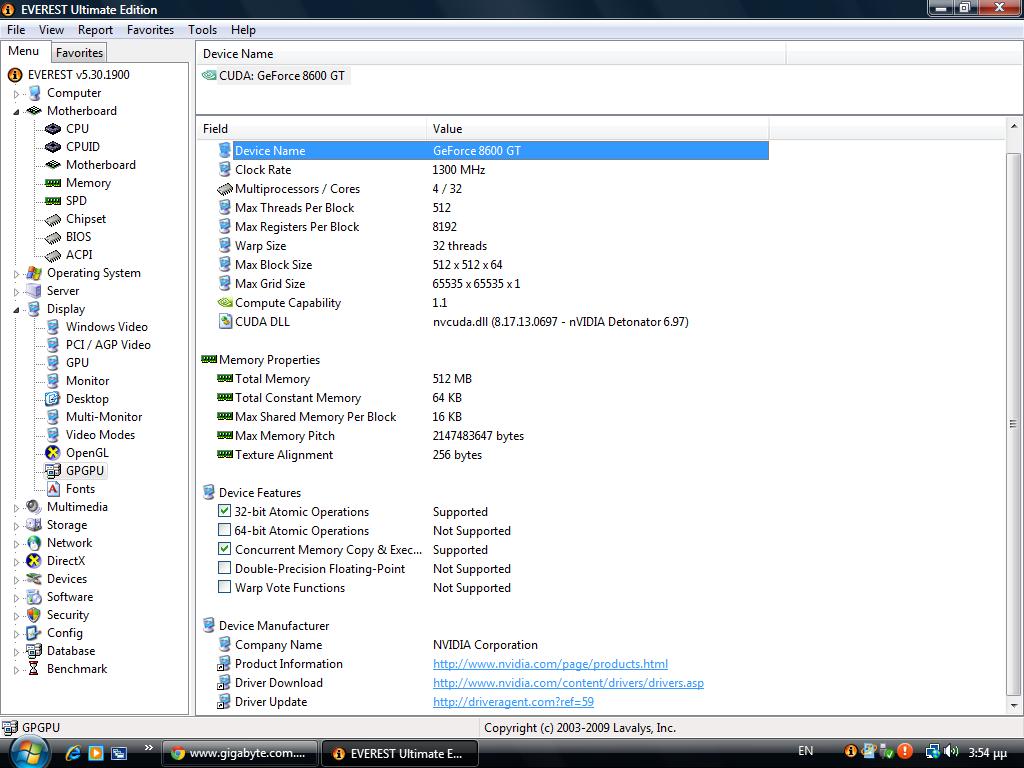
Task: Toggle Warp Vote Functions checkbox
Action: [224, 586]
